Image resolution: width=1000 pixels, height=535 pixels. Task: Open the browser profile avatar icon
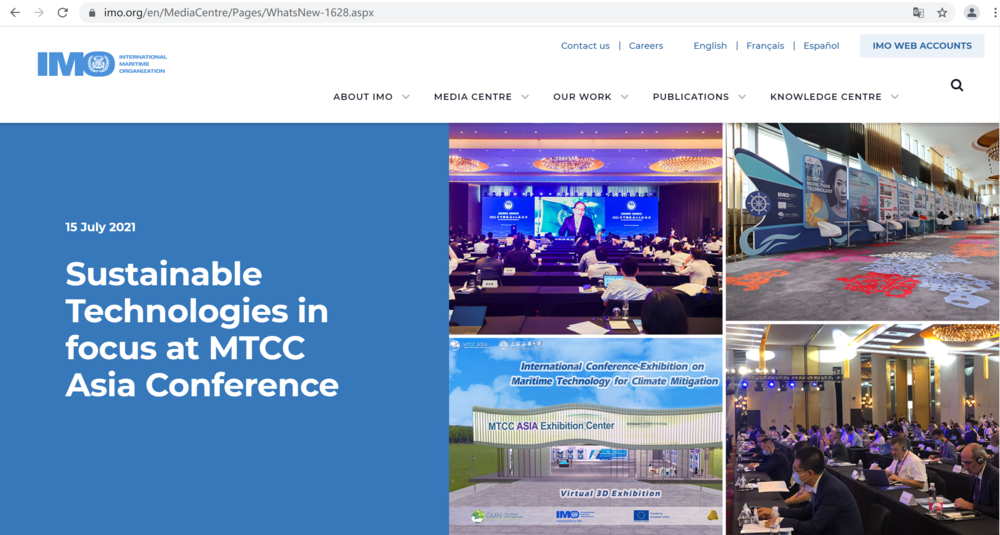click(971, 13)
